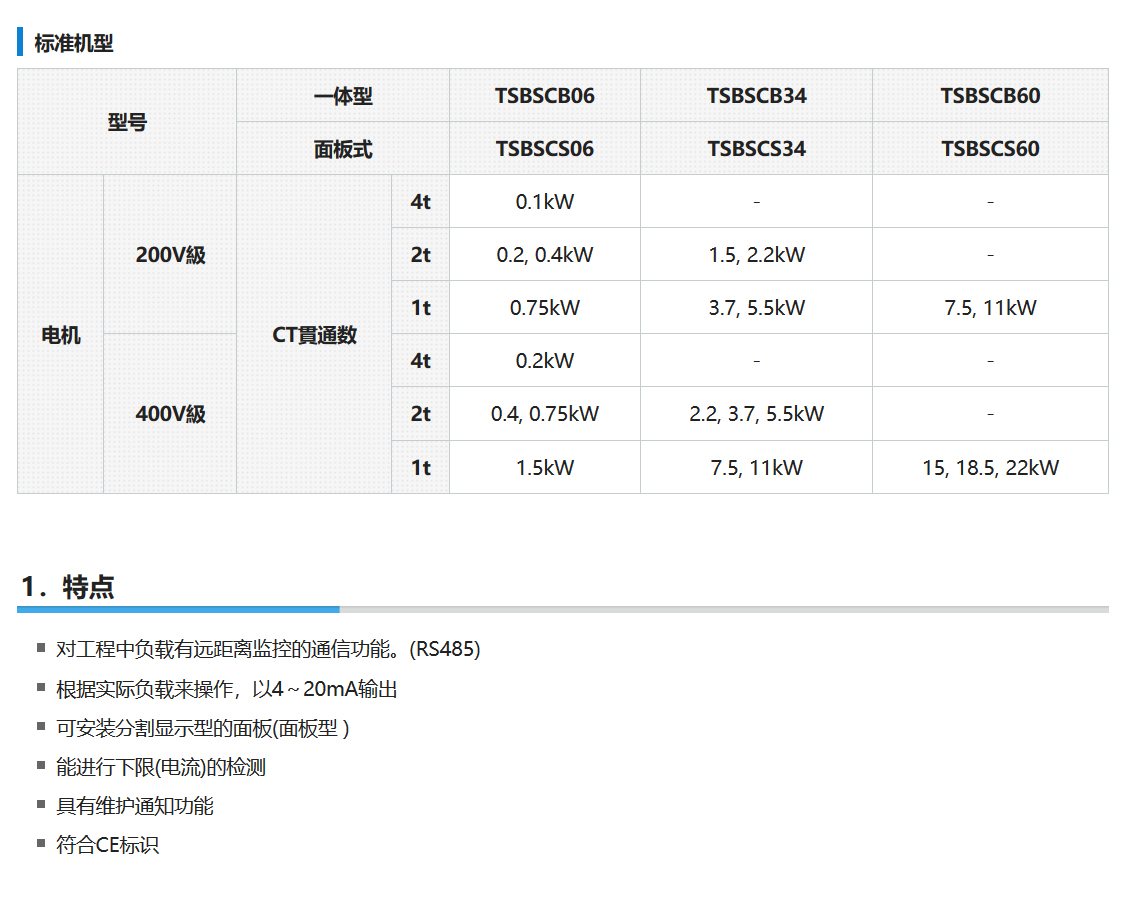Click 7.5, 11kW in the TSBSCB34 column
The width and height of the screenshot is (1123, 909).
(x=756, y=467)
